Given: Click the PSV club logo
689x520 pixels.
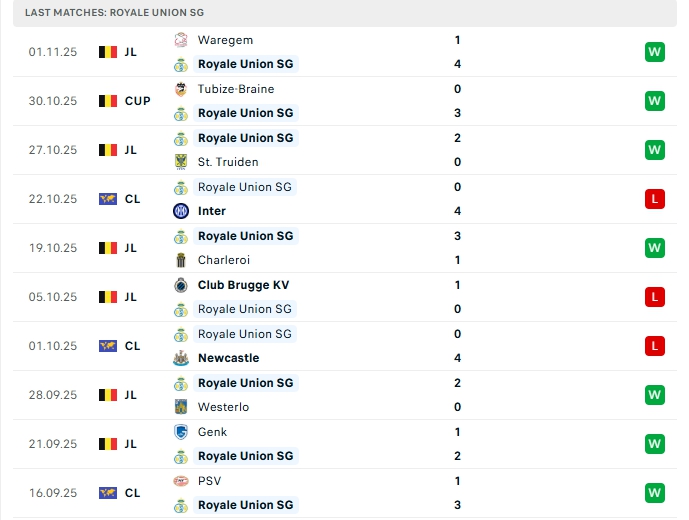Looking at the screenshot, I should pyautogui.click(x=181, y=481).
